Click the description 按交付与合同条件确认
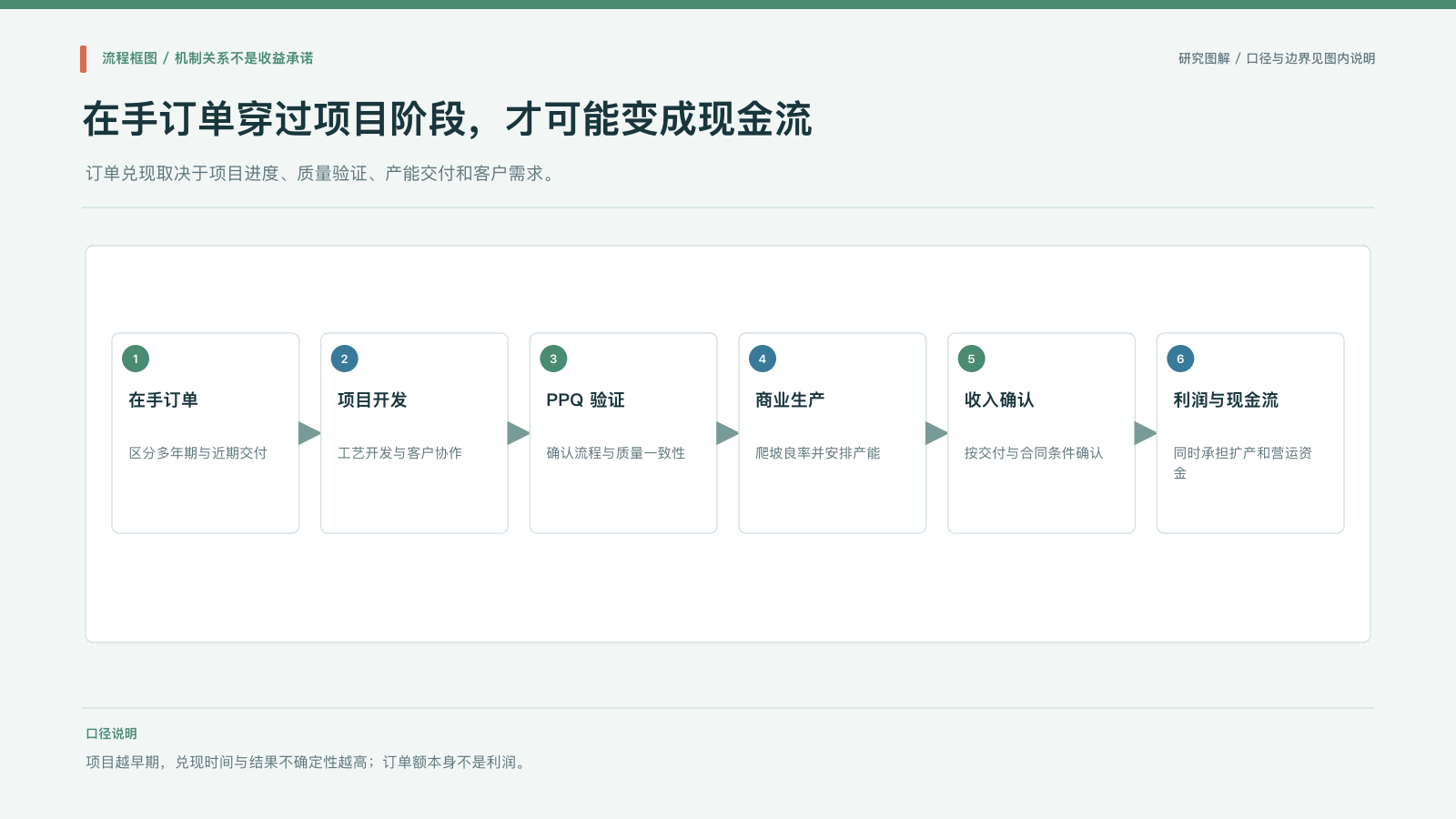This screenshot has height=819, width=1456. pyautogui.click(x=1034, y=453)
